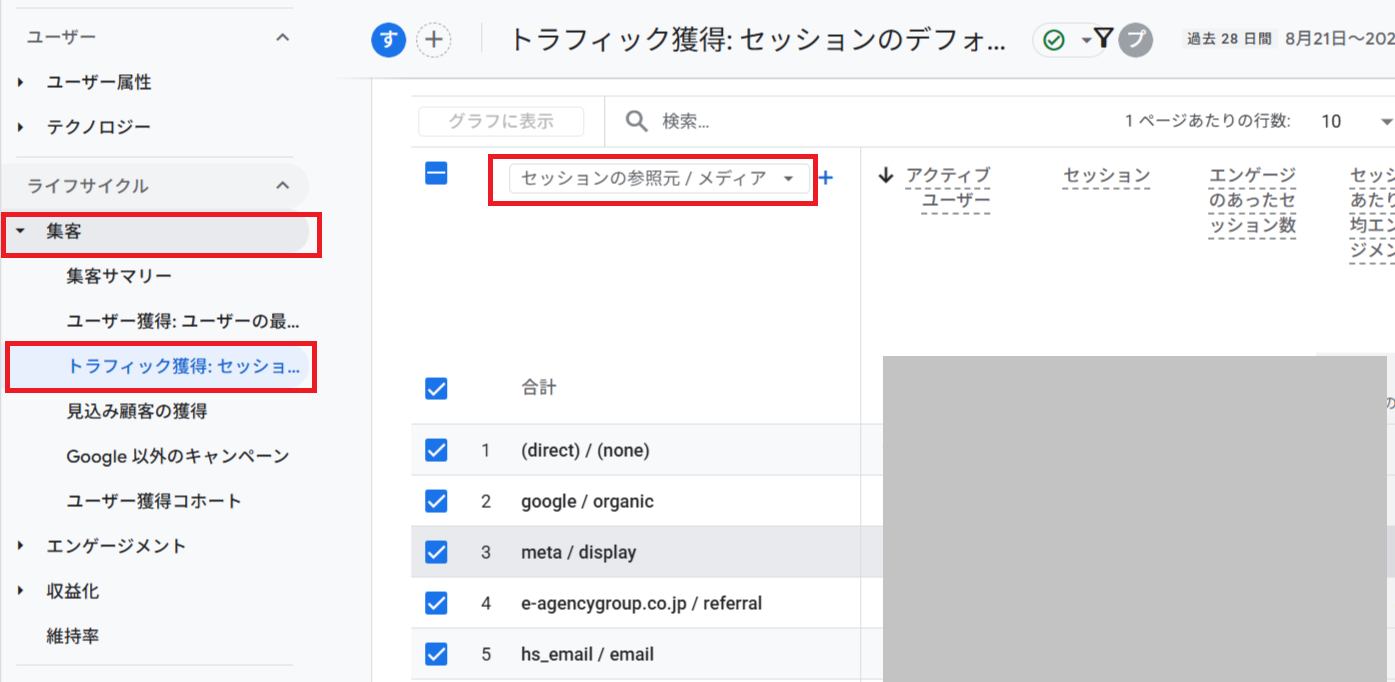1395x682 pixels.
Task: Open the rows-per-page dropdown showing 10
Action: click(x=1356, y=121)
